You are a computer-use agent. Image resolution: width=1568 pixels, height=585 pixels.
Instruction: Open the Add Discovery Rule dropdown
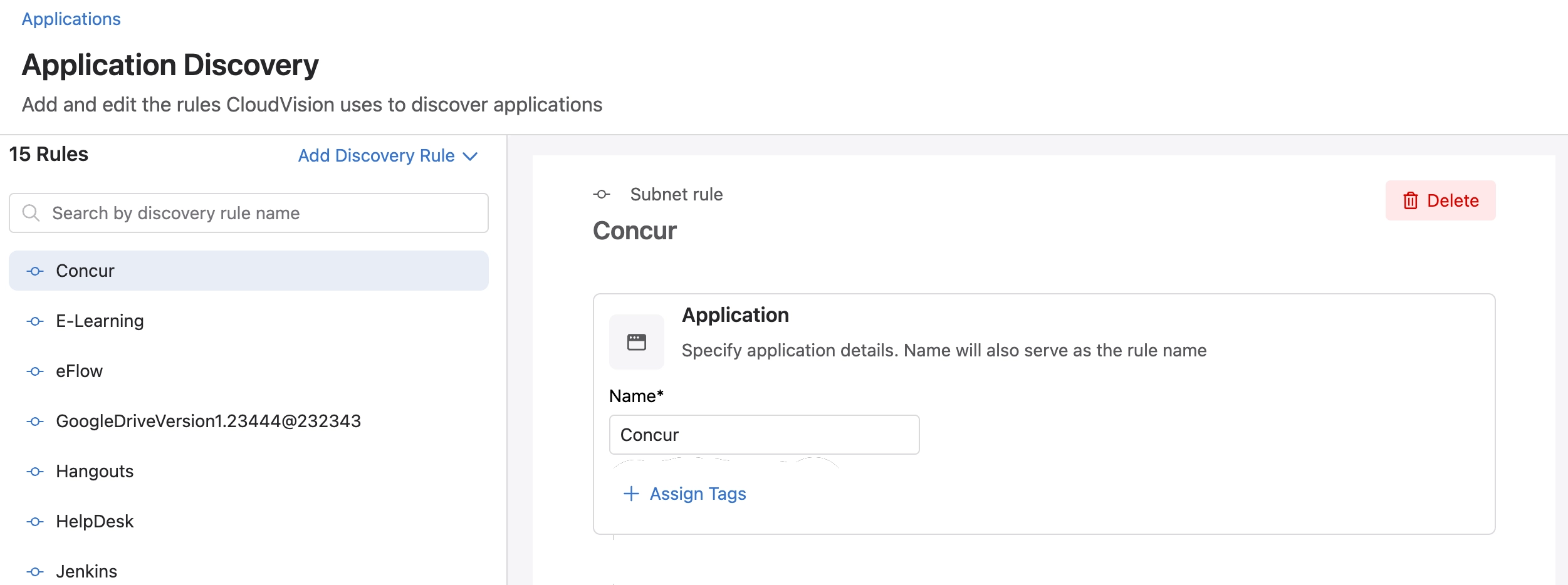pyautogui.click(x=388, y=155)
